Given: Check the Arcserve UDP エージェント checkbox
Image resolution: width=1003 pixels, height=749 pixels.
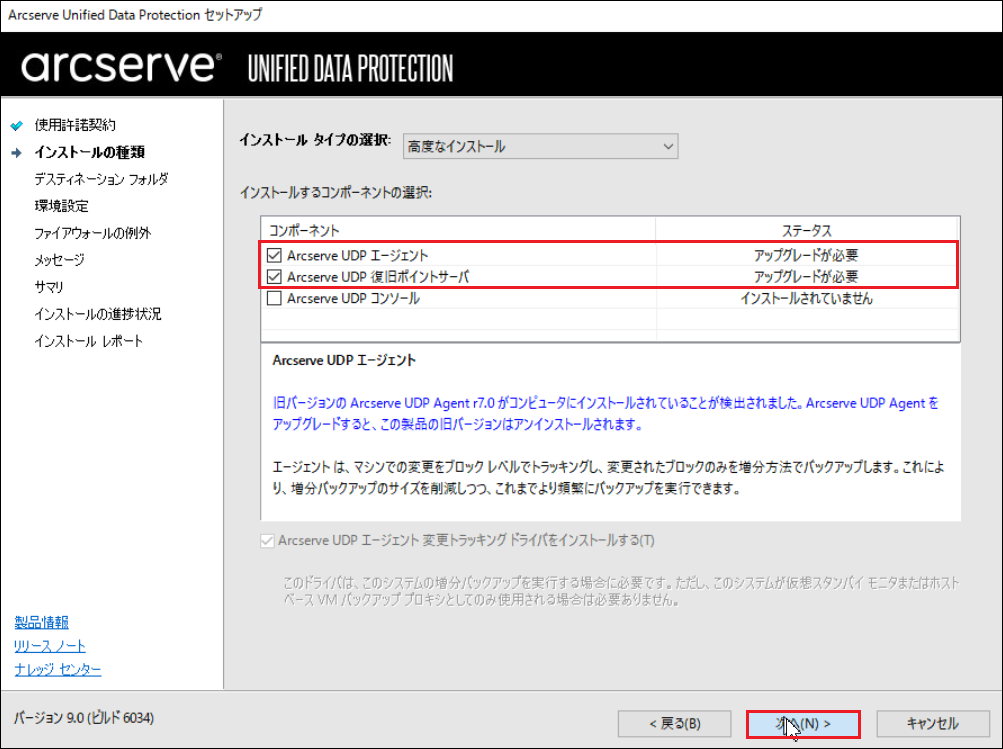Looking at the screenshot, I should [x=274, y=255].
